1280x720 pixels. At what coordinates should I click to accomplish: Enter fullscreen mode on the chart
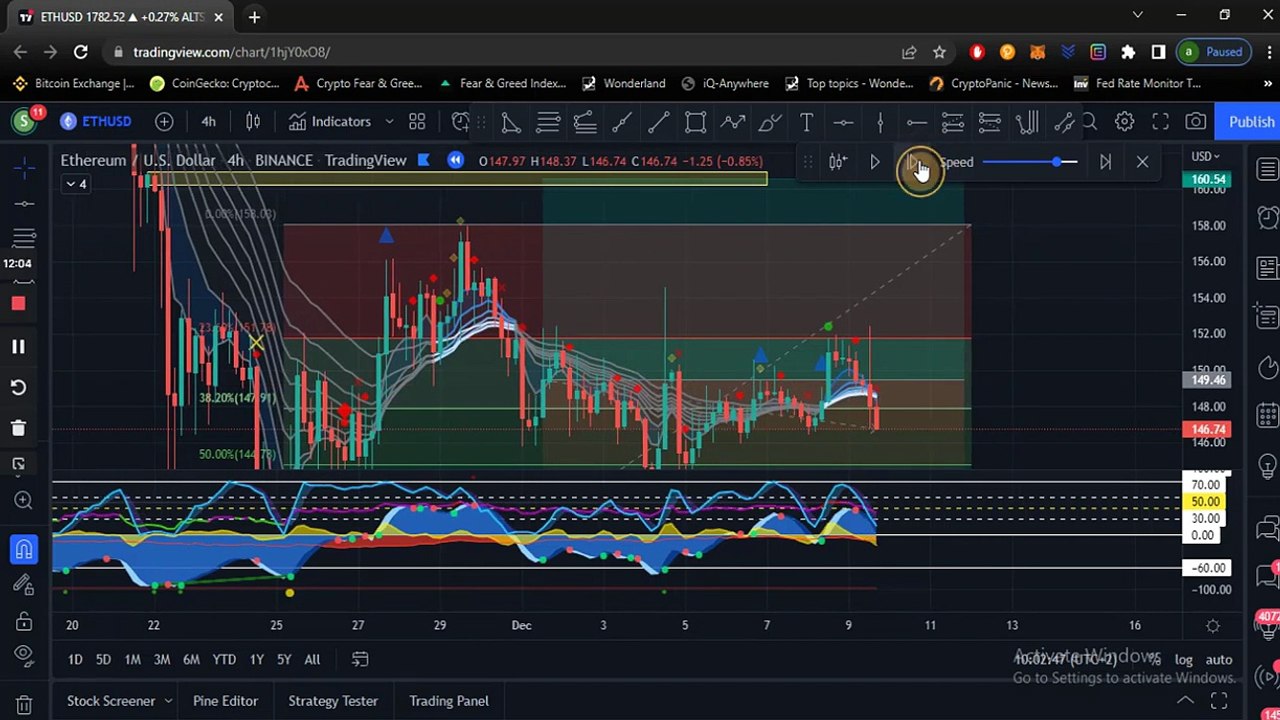coord(1160,122)
